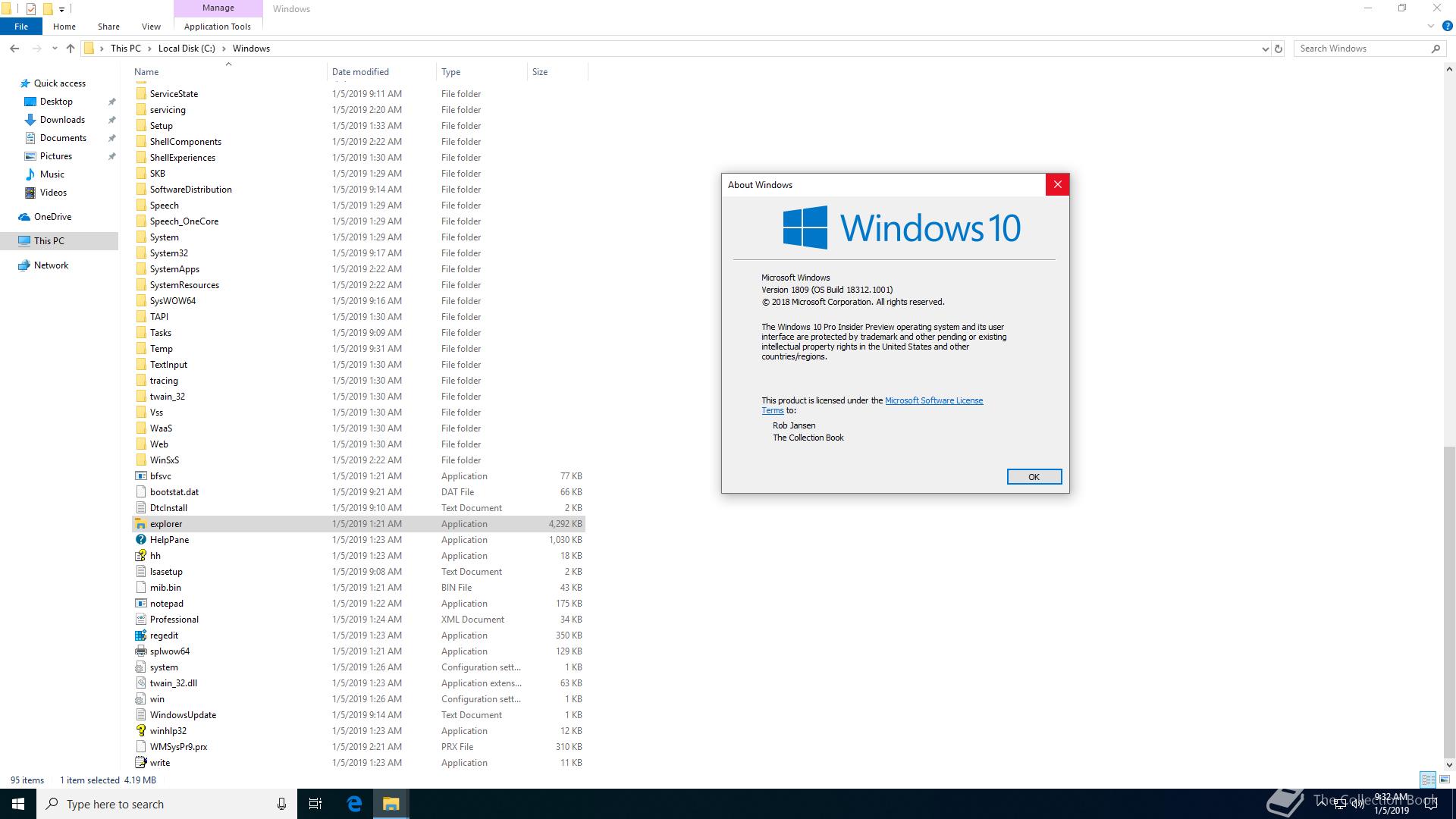Switch to the View ribbon tab

coord(151,27)
